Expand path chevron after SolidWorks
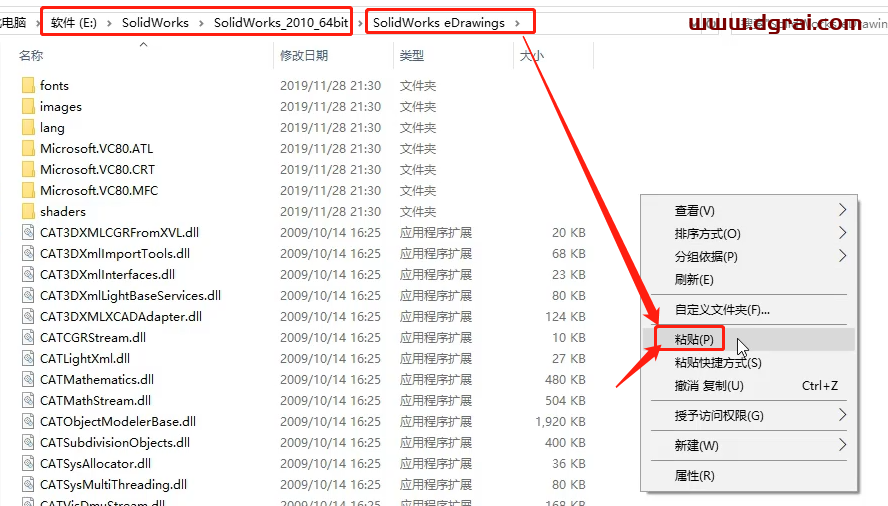This screenshot has height=506, width=888. pos(201,23)
